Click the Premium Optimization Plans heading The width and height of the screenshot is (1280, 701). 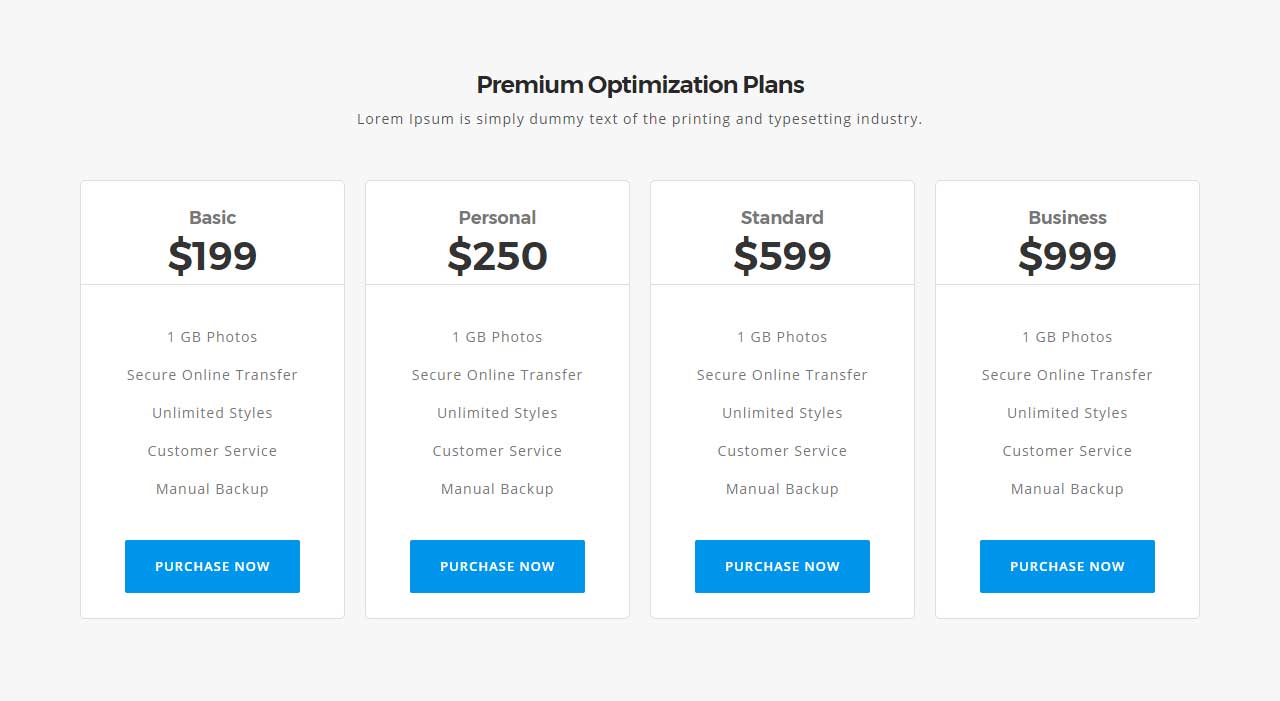(640, 85)
